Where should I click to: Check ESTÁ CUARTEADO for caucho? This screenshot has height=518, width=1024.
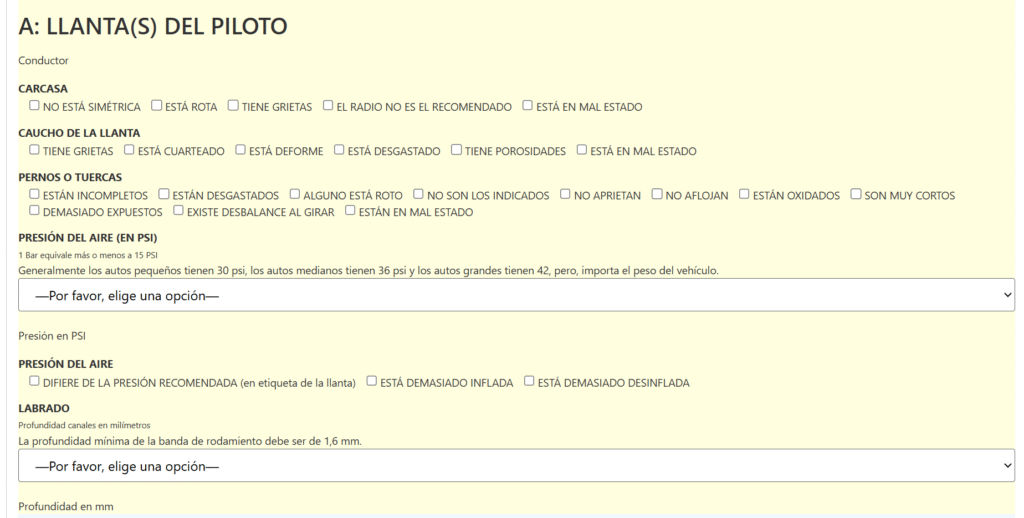tap(129, 150)
